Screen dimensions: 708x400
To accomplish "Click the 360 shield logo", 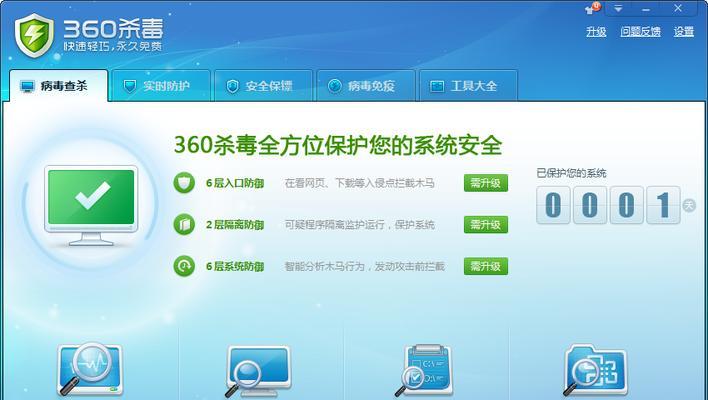I will [34, 35].
